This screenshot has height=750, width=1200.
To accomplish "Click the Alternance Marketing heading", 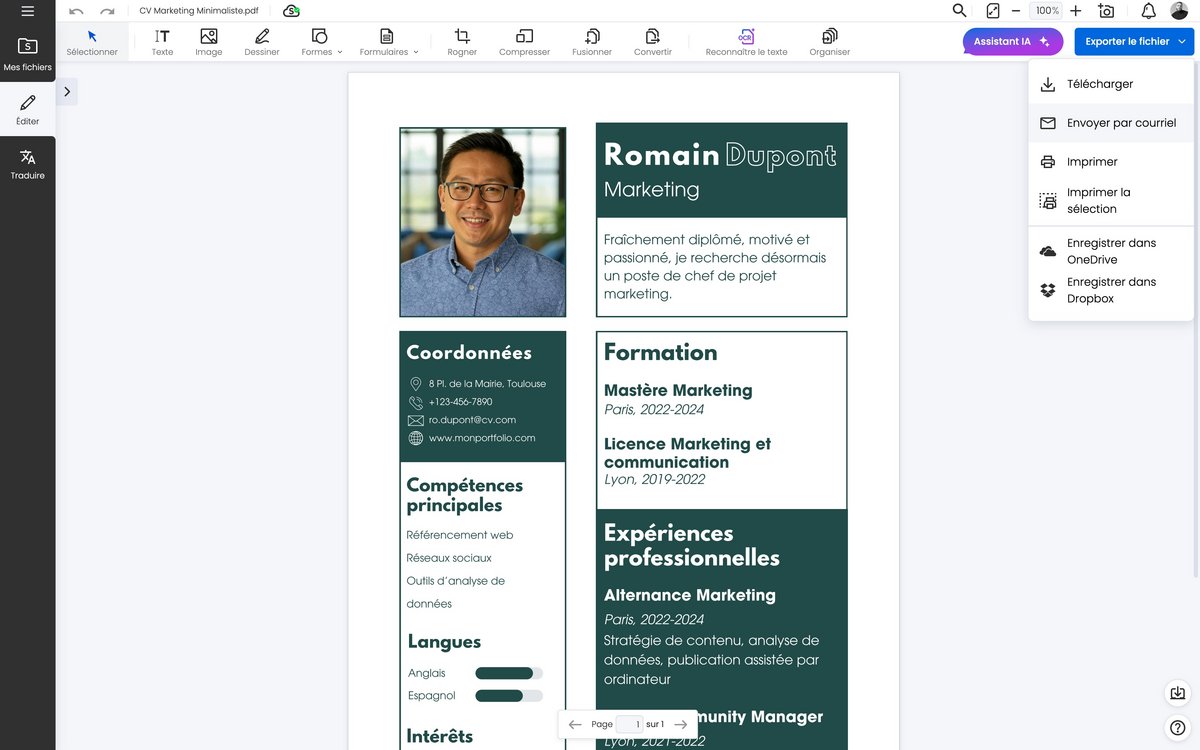I will [x=690, y=595].
